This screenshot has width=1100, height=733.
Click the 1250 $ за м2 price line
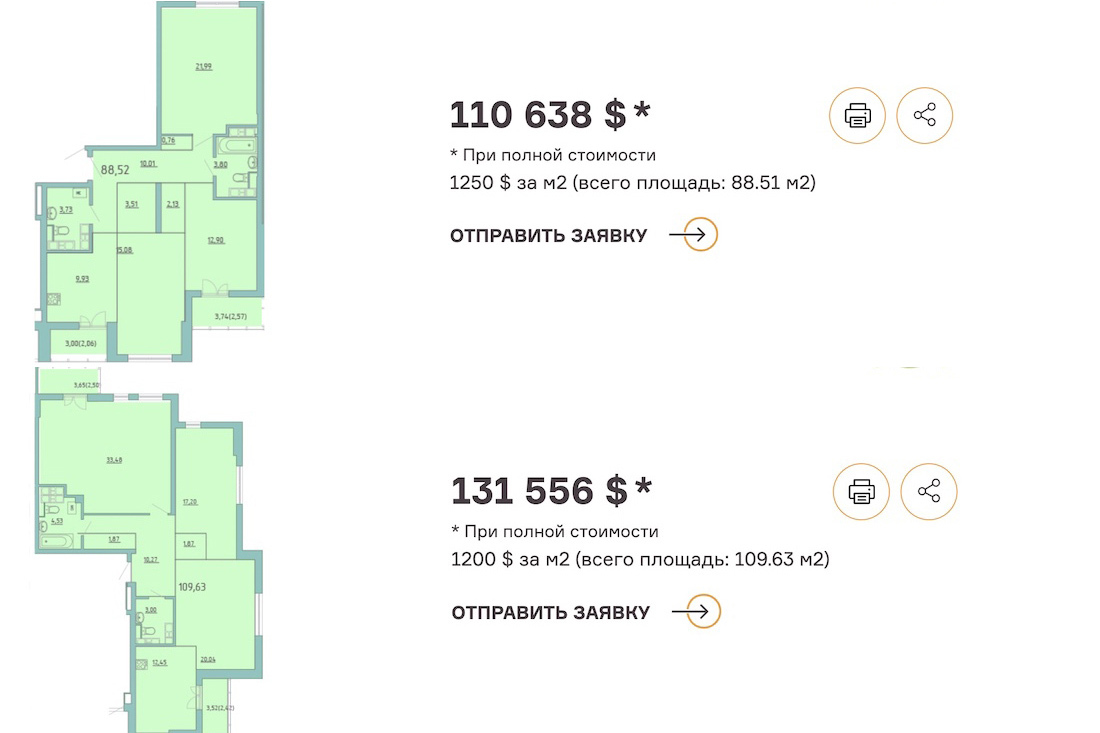click(633, 183)
